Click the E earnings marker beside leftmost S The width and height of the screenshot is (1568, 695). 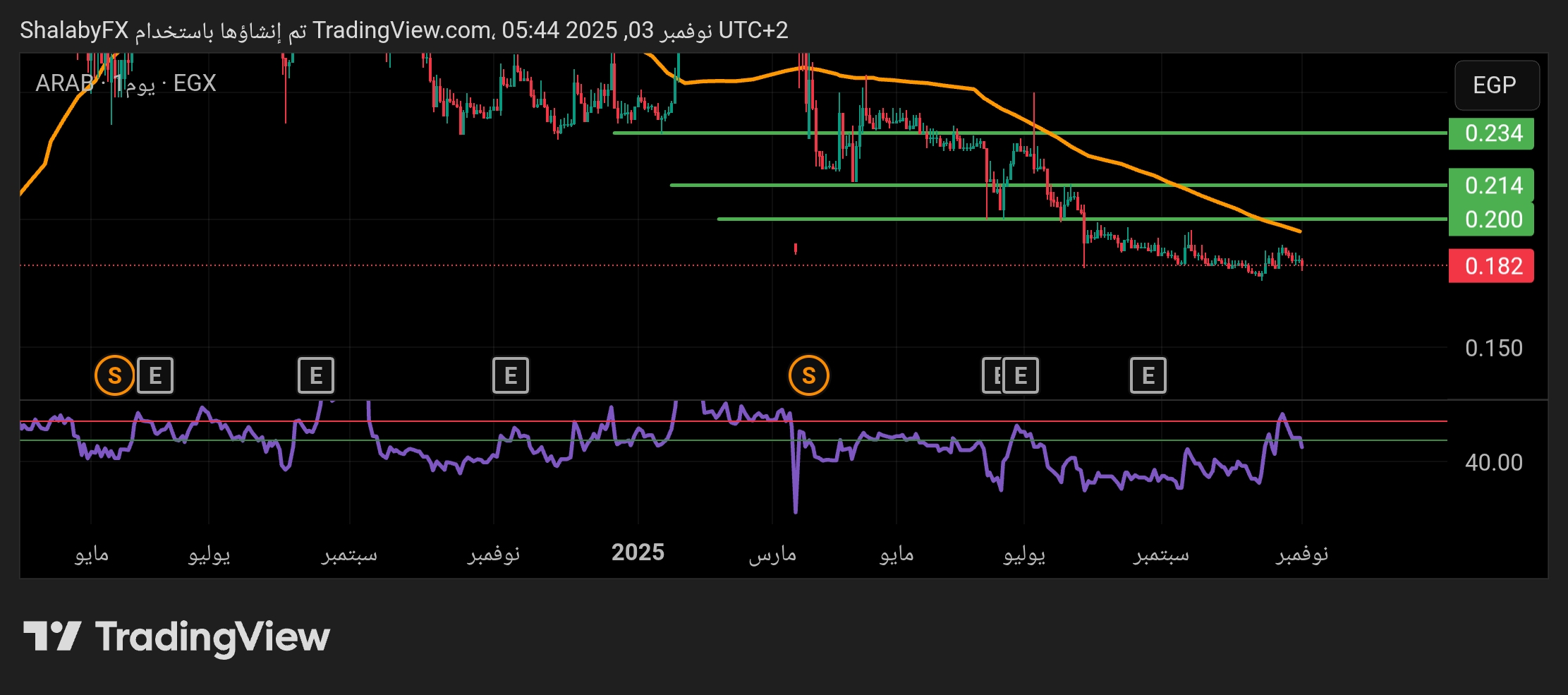[155, 376]
